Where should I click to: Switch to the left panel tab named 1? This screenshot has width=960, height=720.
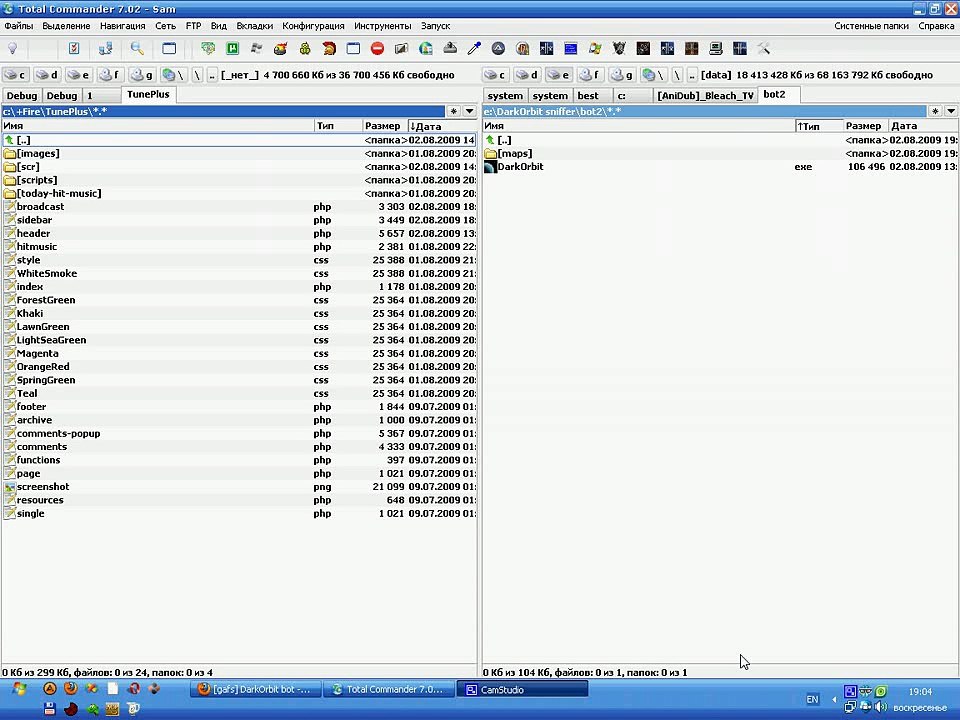[102, 96]
